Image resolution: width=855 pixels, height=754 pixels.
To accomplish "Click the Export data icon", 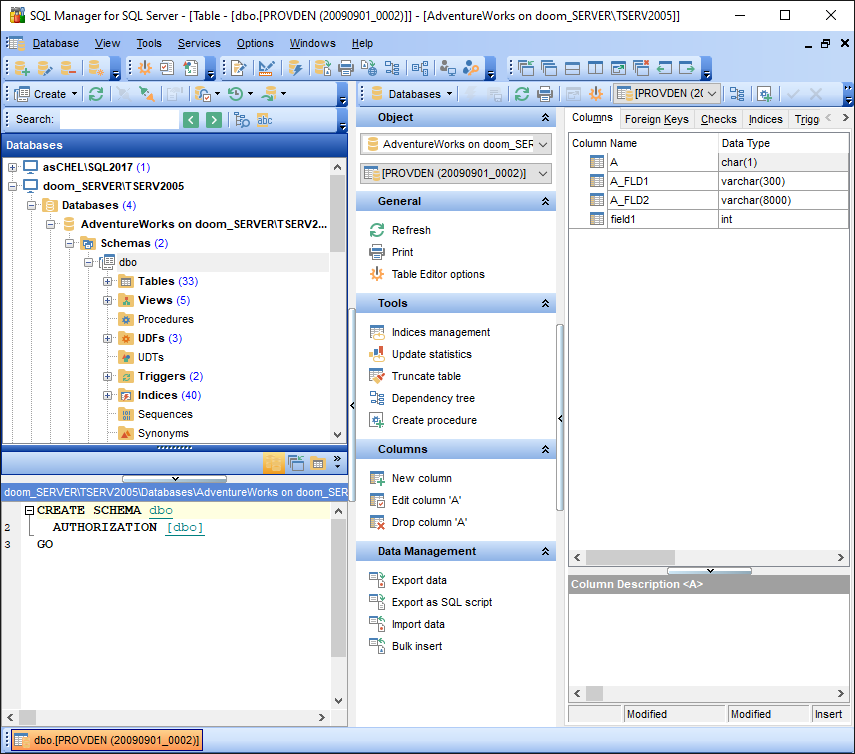I will 377,580.
